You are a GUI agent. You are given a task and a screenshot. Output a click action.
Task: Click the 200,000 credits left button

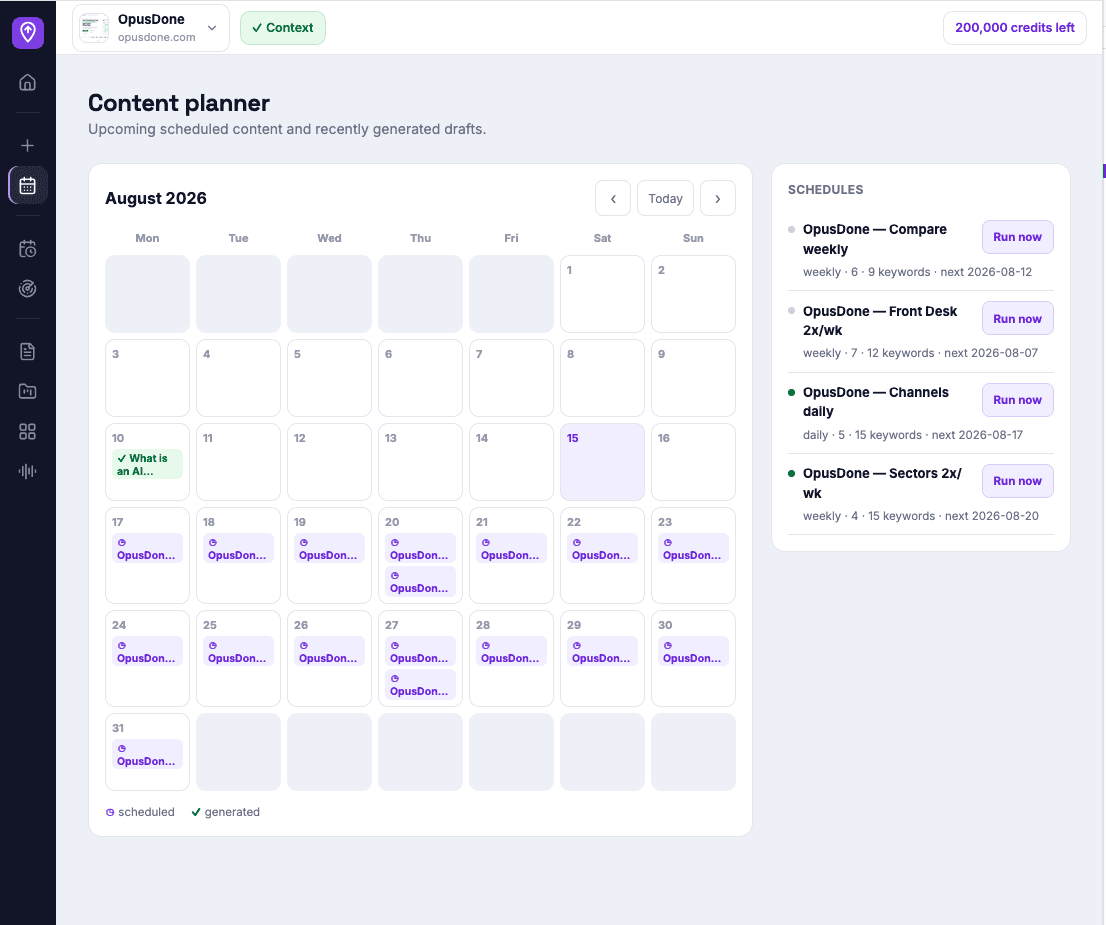(1014, 28)
